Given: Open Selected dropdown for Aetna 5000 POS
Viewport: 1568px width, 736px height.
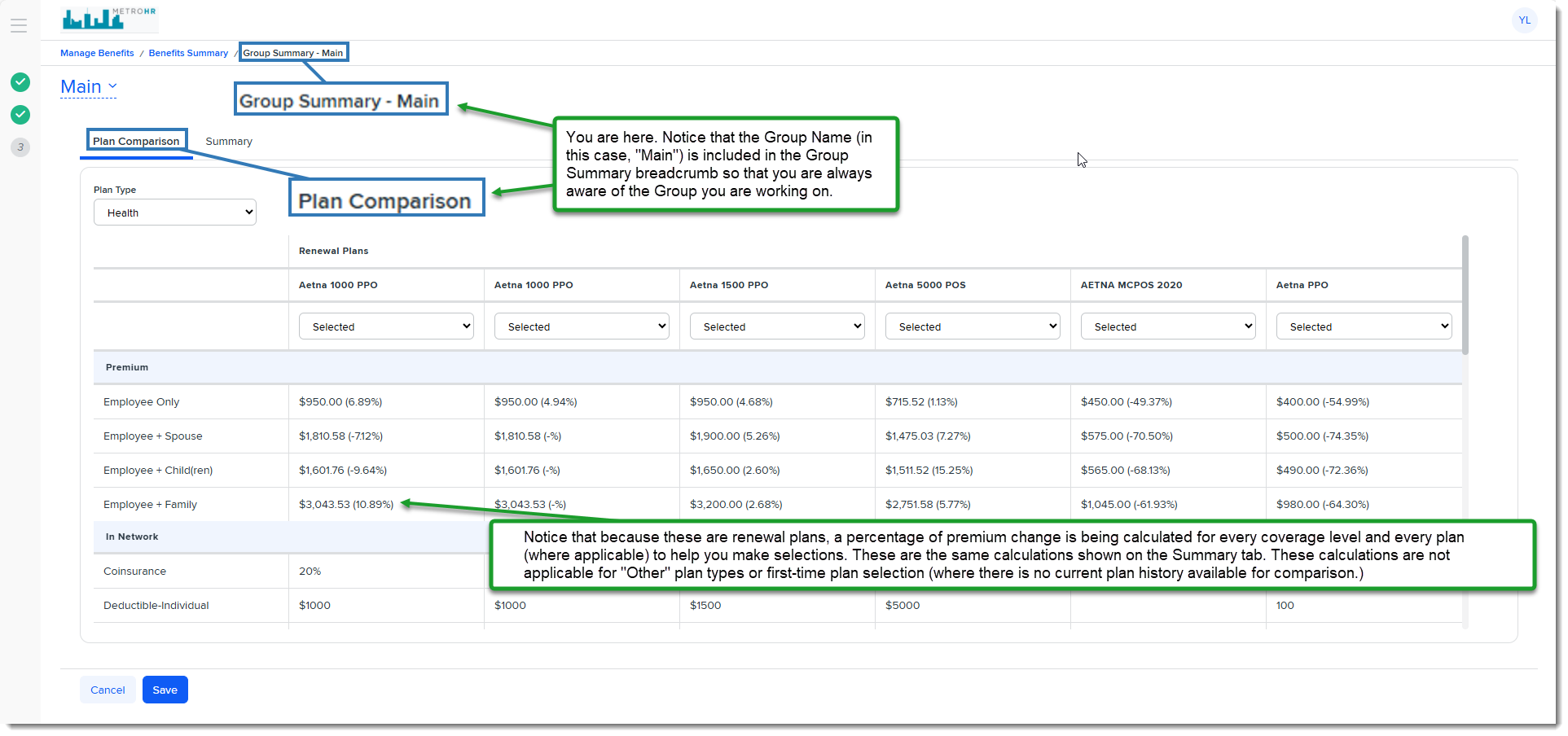Looking at the screenshot, I should pyautogui.click(x=973, y=326).
